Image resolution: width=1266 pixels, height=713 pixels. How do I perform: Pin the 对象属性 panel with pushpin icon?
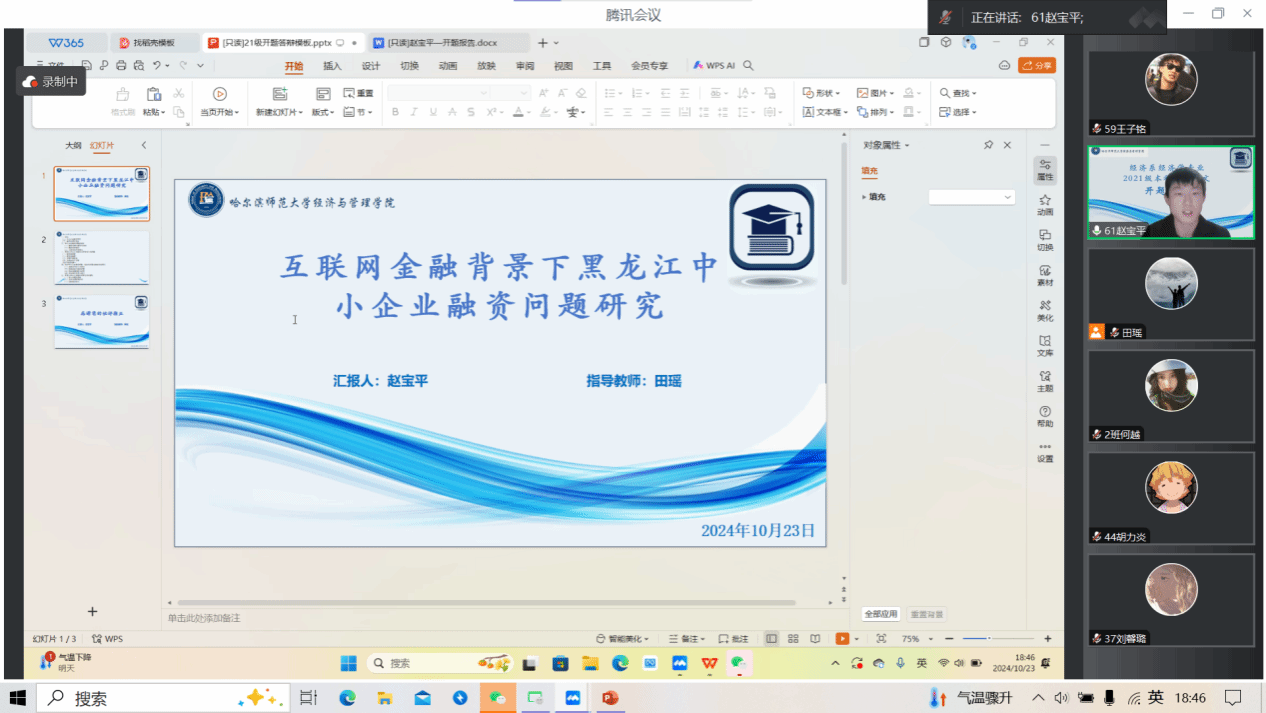pos(988,145)
